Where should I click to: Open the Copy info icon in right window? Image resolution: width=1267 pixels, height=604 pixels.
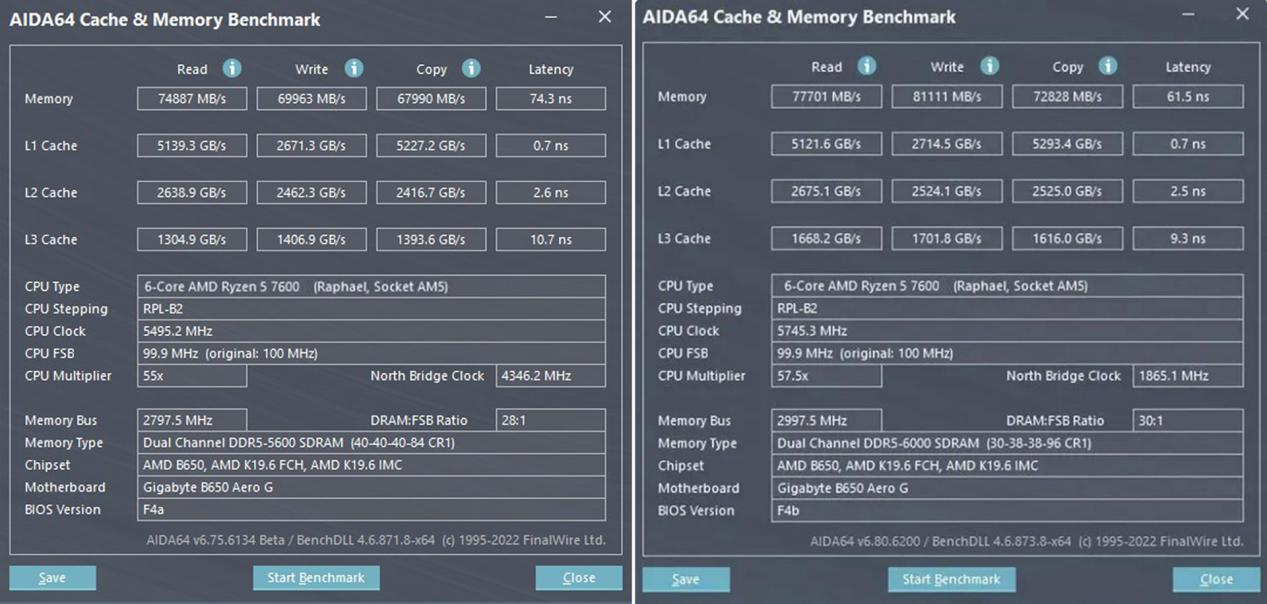coord(1107,66)
